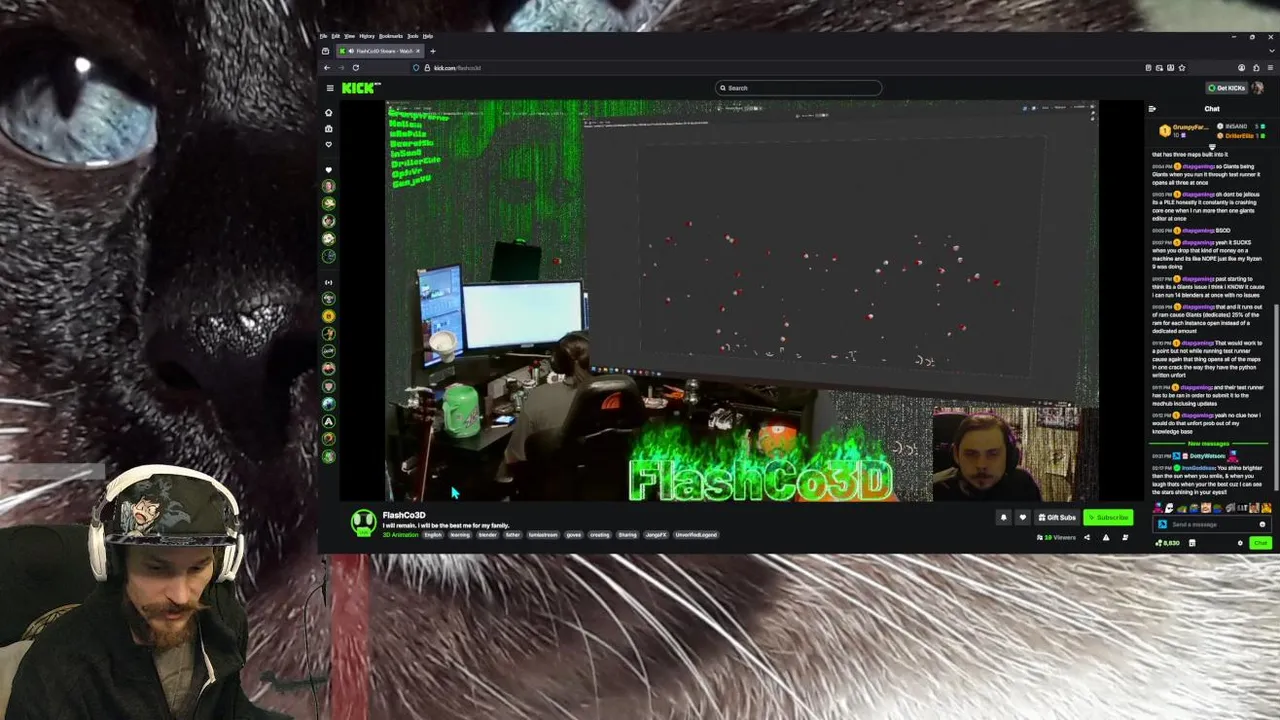Click the New messages divider in chat
Viewport: 1280px width, 720px height.
tap(1209, 444)
